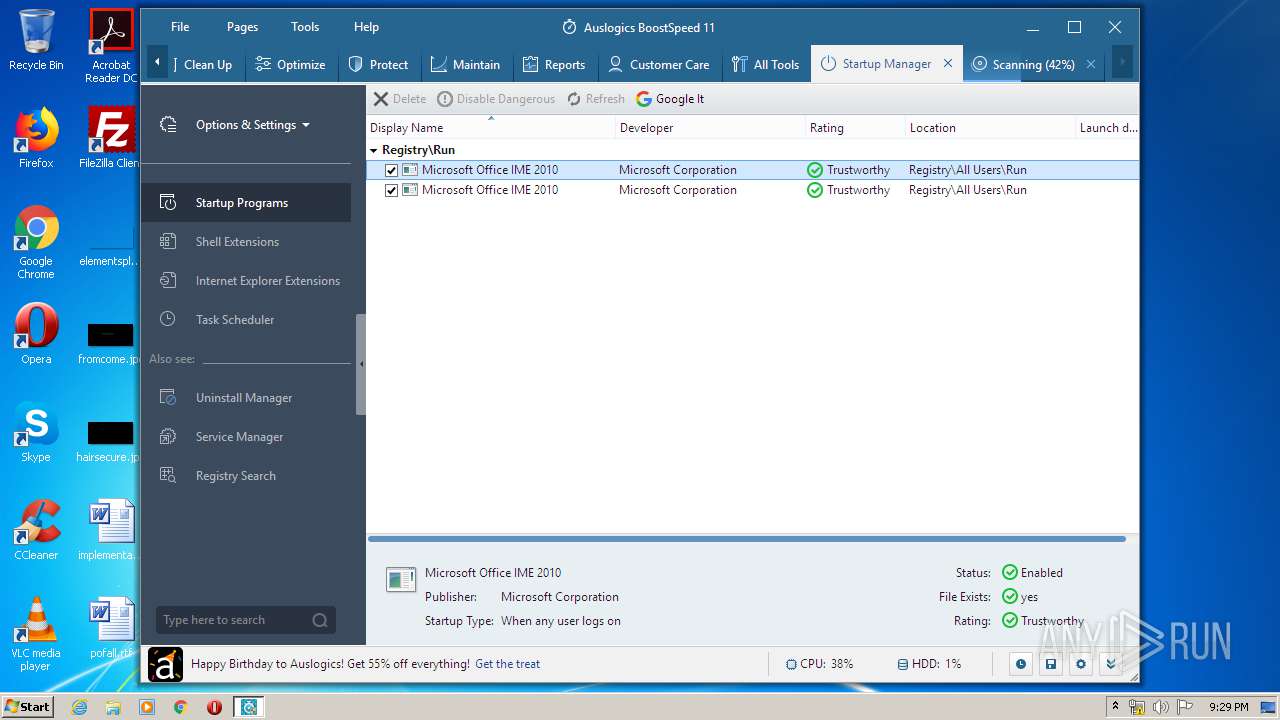Click the Auslogics promo logo icon
The width and height of the screenshot is (1280, 720).
click(165, 664)
